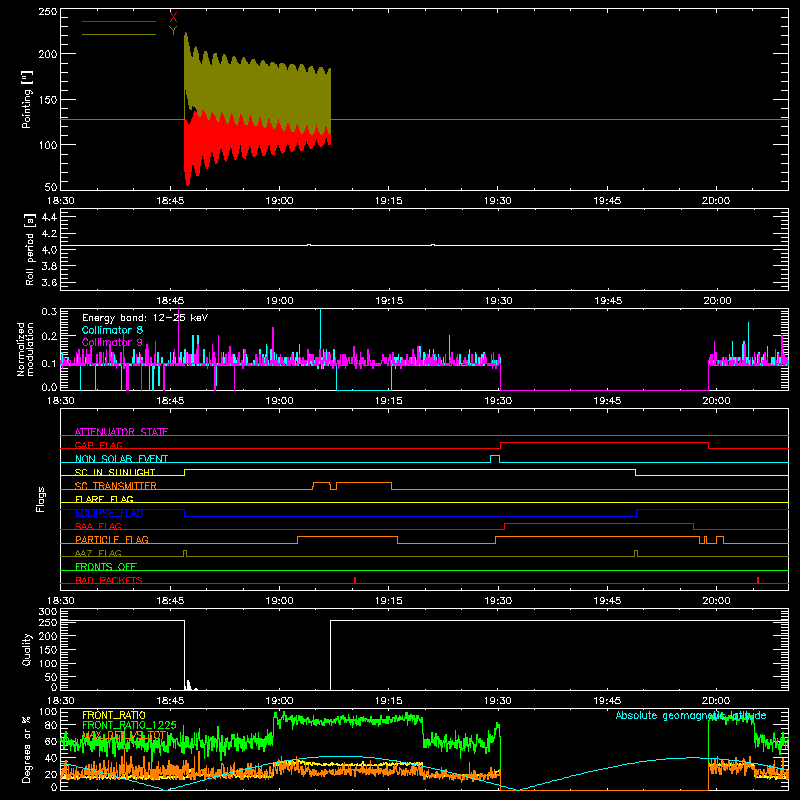Click the 19:15 time label under Roll period plot
Image resolution: width=800 pixels, height=800 pixels.
(x=389, y=301)
